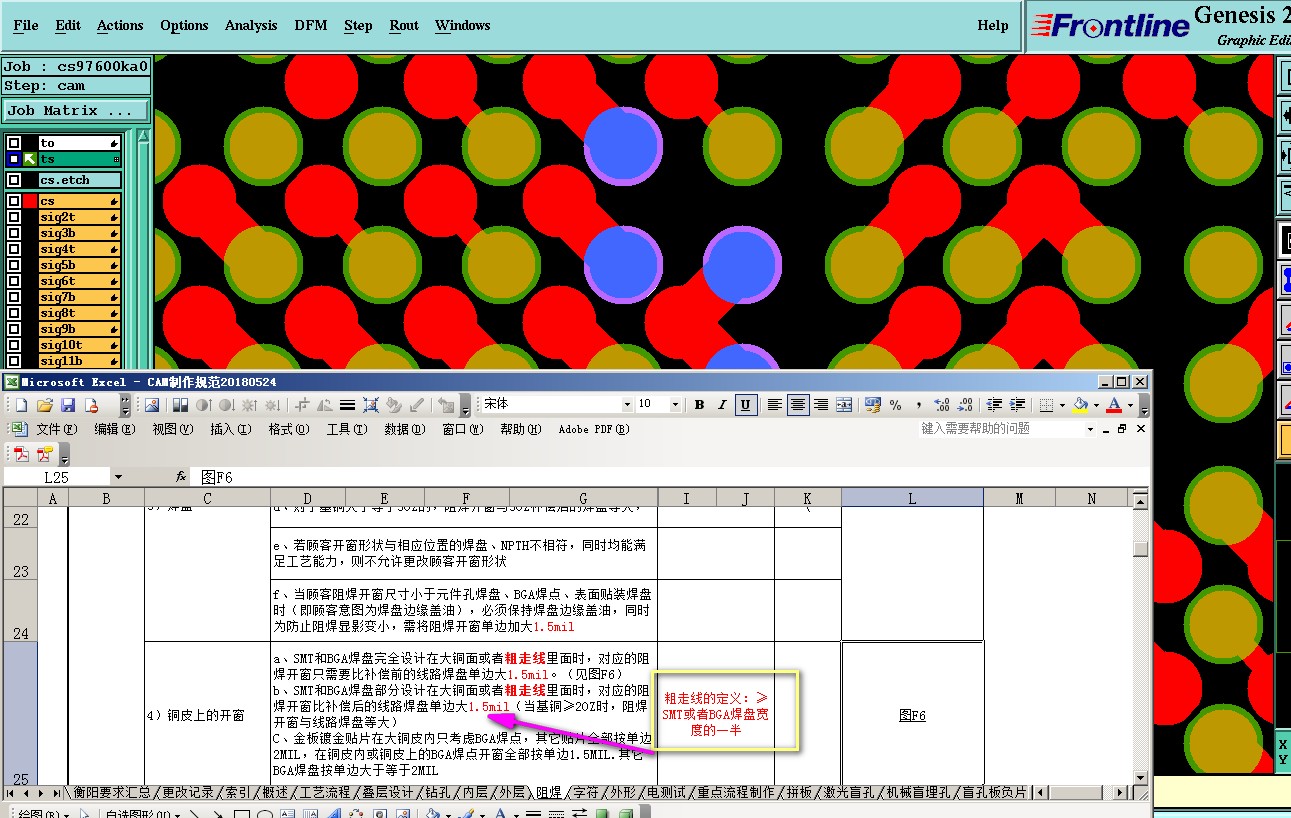Viewport: 1291px width, 818px height.
Task: Expand fill color dropdown arrow
Action: pos(1095,405)
